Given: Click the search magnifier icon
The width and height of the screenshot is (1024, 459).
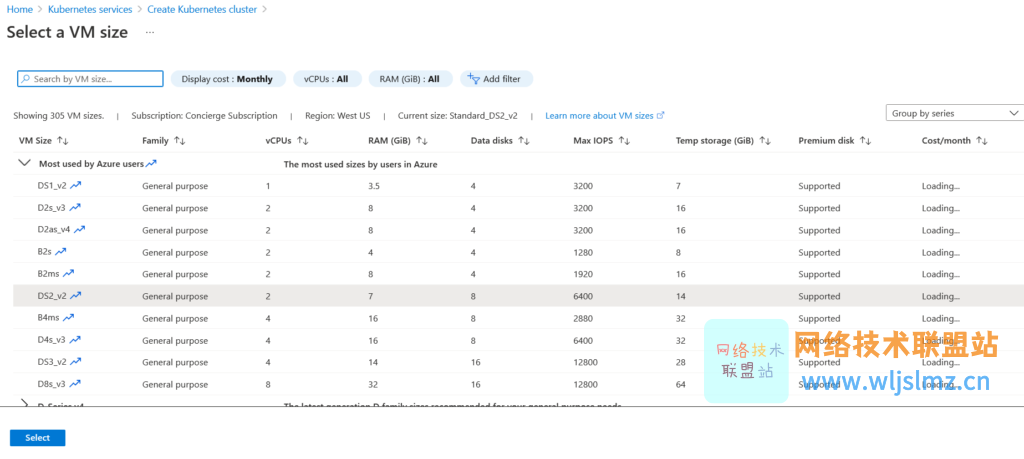Looking at the screenshot, I should [x=25, y=78].
